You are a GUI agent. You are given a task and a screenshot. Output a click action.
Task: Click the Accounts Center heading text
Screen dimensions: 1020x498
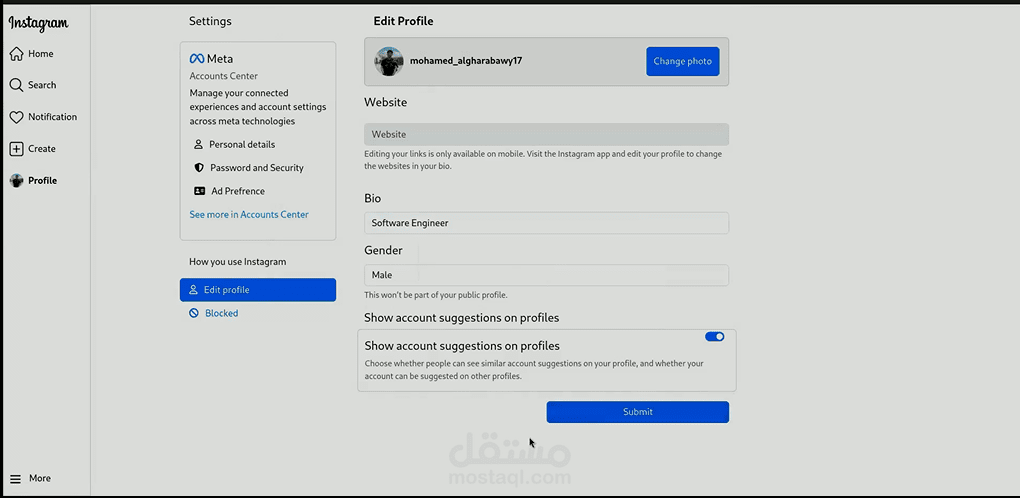click(x=224, y=76)
